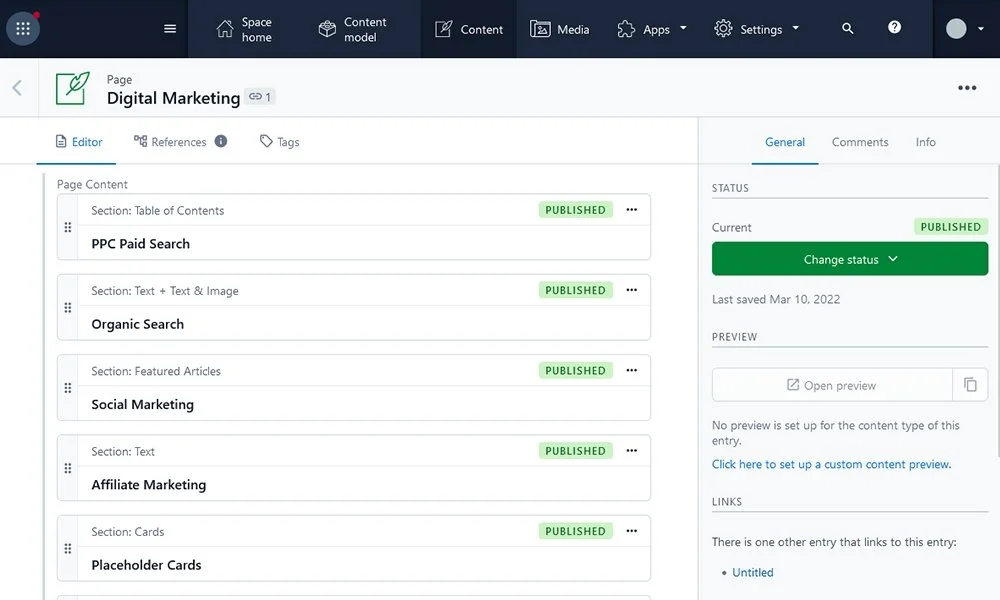Go back using the left chevron

click(17, 88)
